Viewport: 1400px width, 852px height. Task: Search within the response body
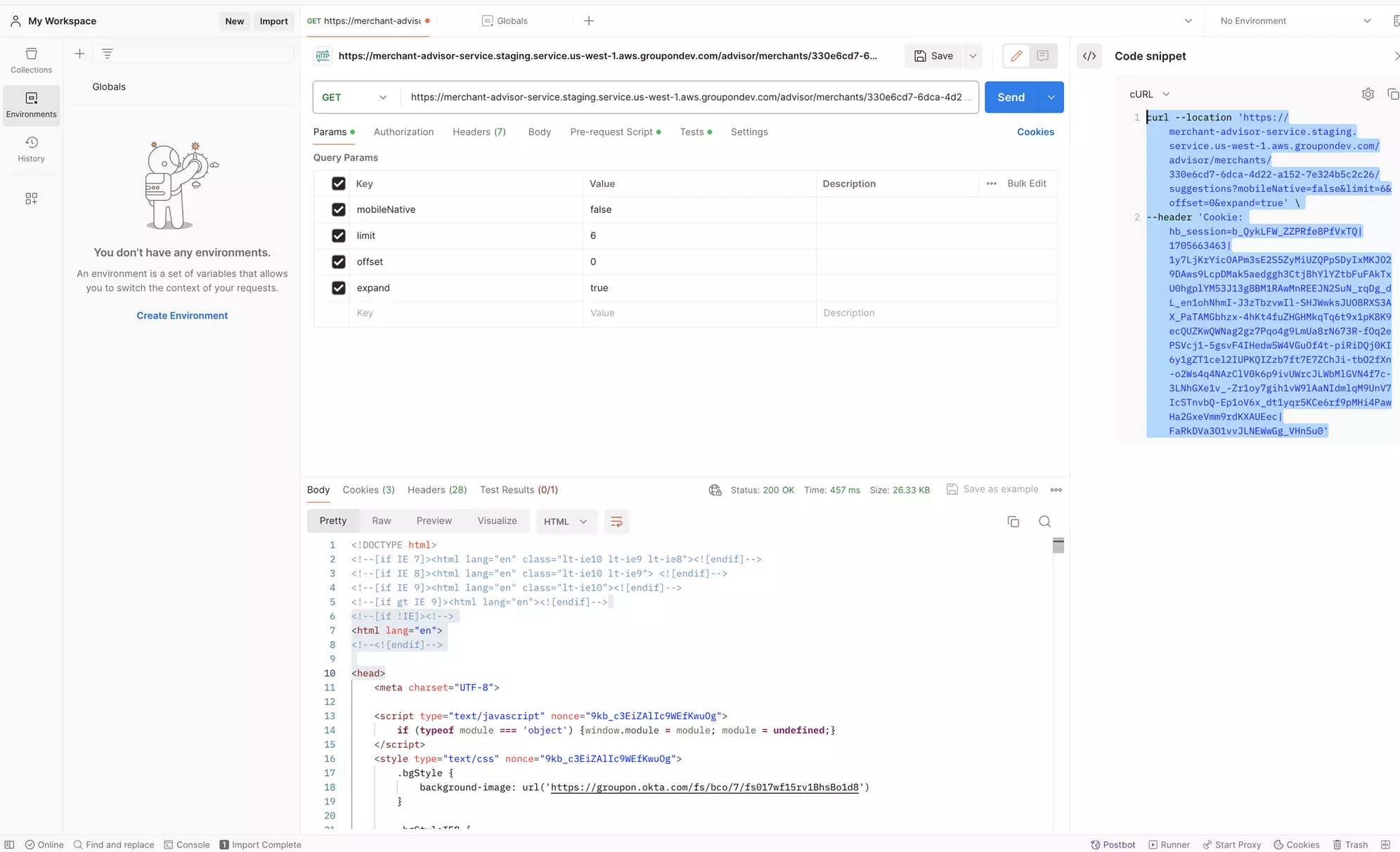click(1044, 522)
